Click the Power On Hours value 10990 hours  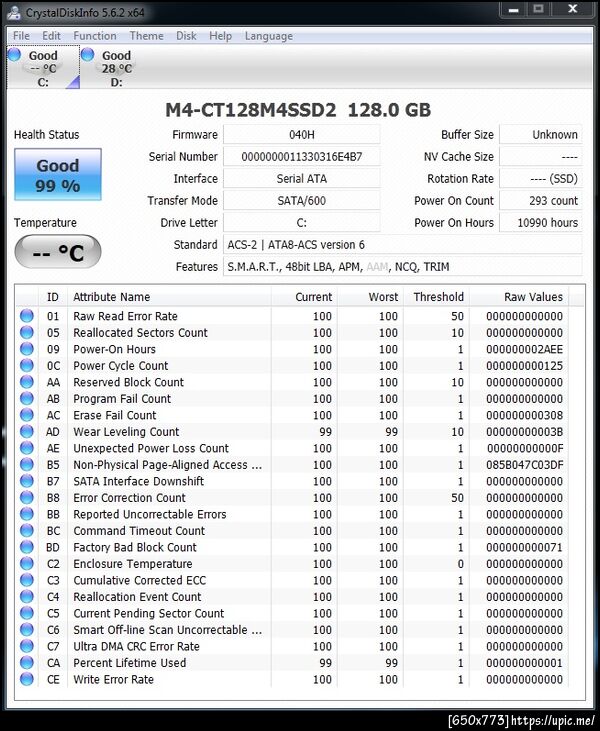point(541,222)
